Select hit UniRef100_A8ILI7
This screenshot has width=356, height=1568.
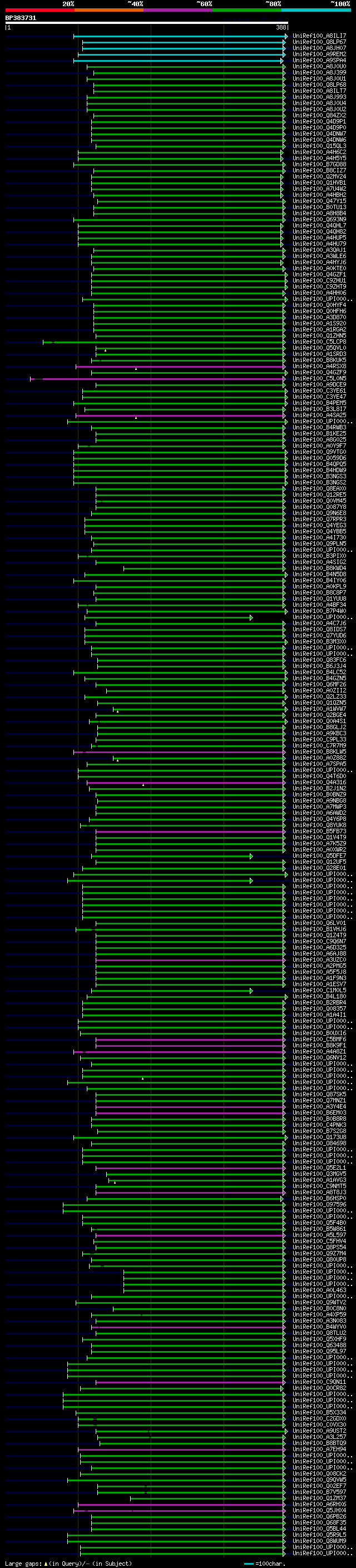pyautogui.click(x=319, y=36)
